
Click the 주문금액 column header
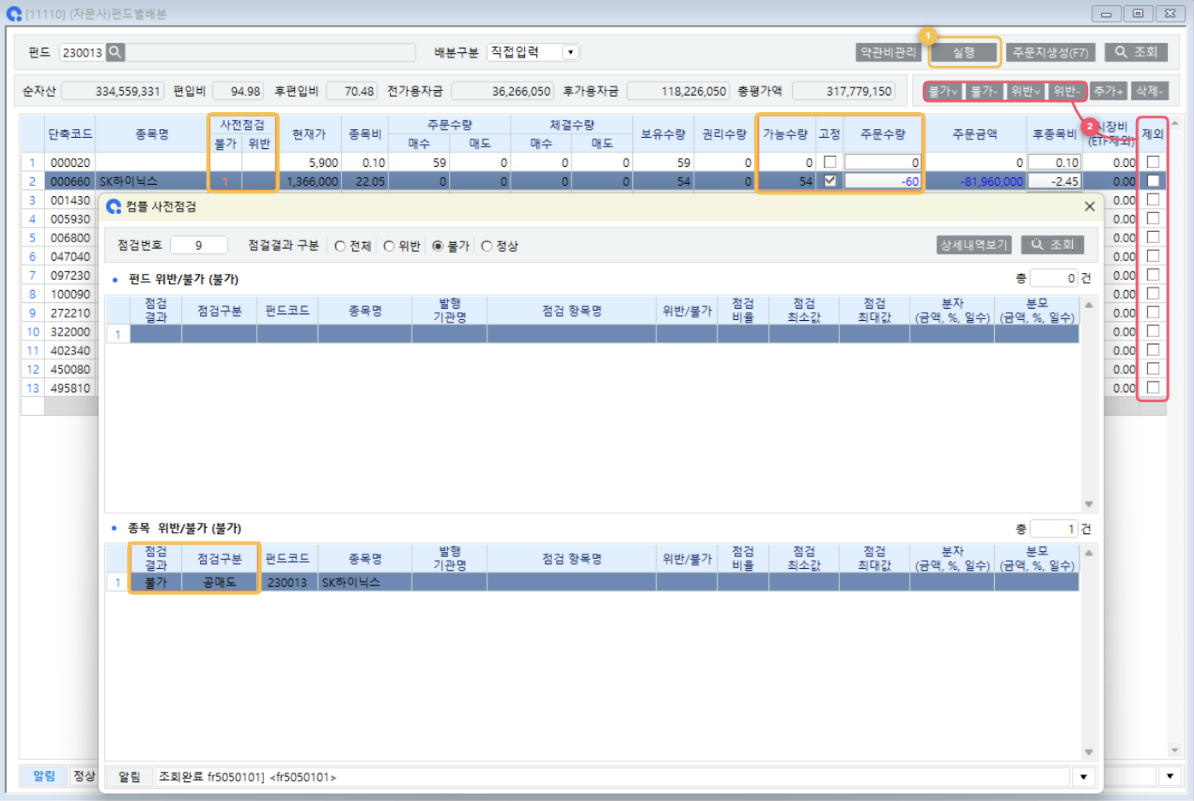point(975,134)
